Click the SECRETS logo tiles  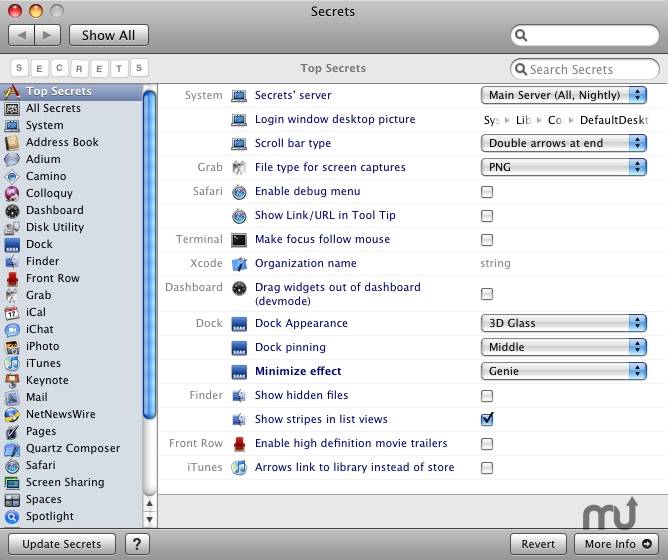79,68
